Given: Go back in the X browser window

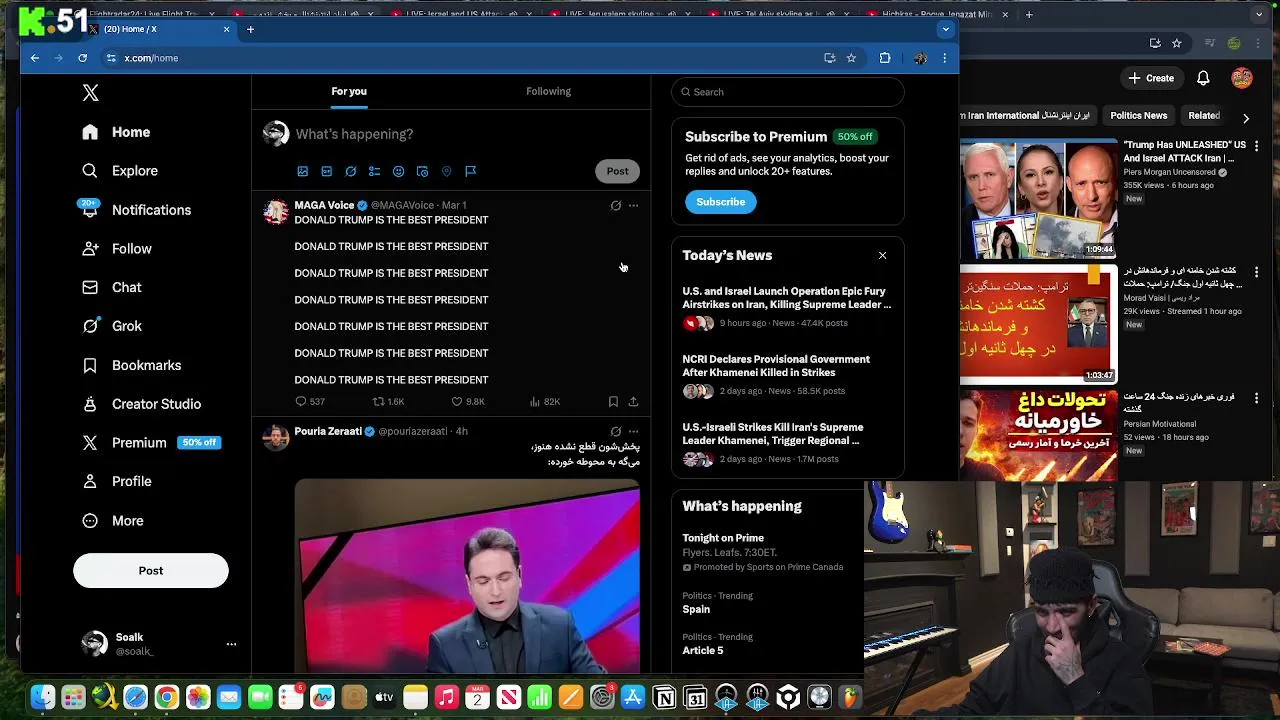Looking at the screenshot, I should click(35, 58).
